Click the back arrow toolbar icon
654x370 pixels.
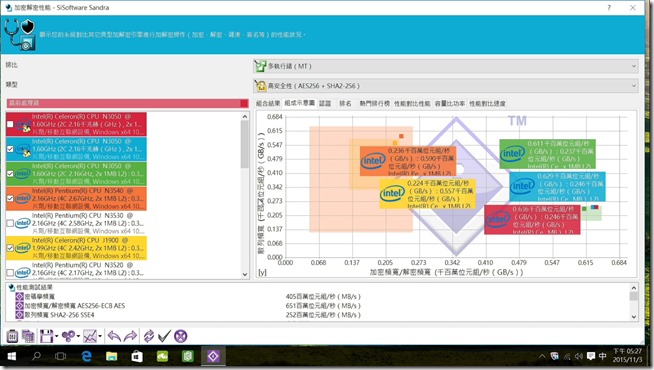click(114, 336)
